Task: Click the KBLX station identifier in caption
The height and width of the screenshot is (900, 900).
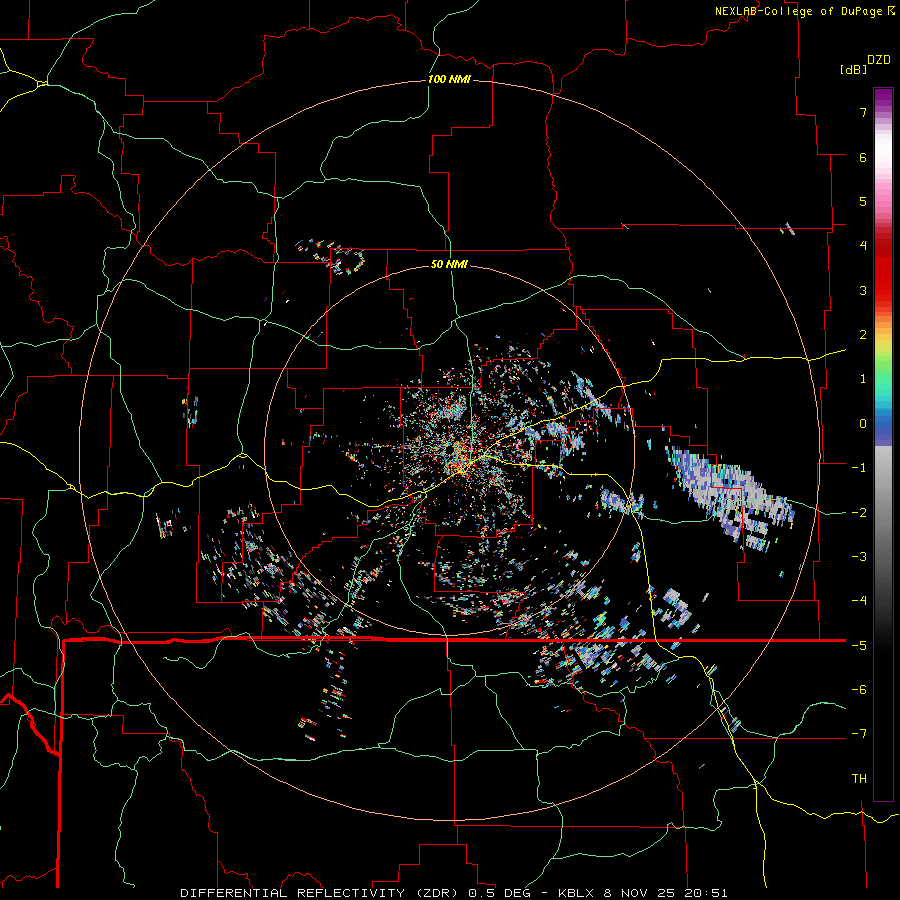Action: 576,893
